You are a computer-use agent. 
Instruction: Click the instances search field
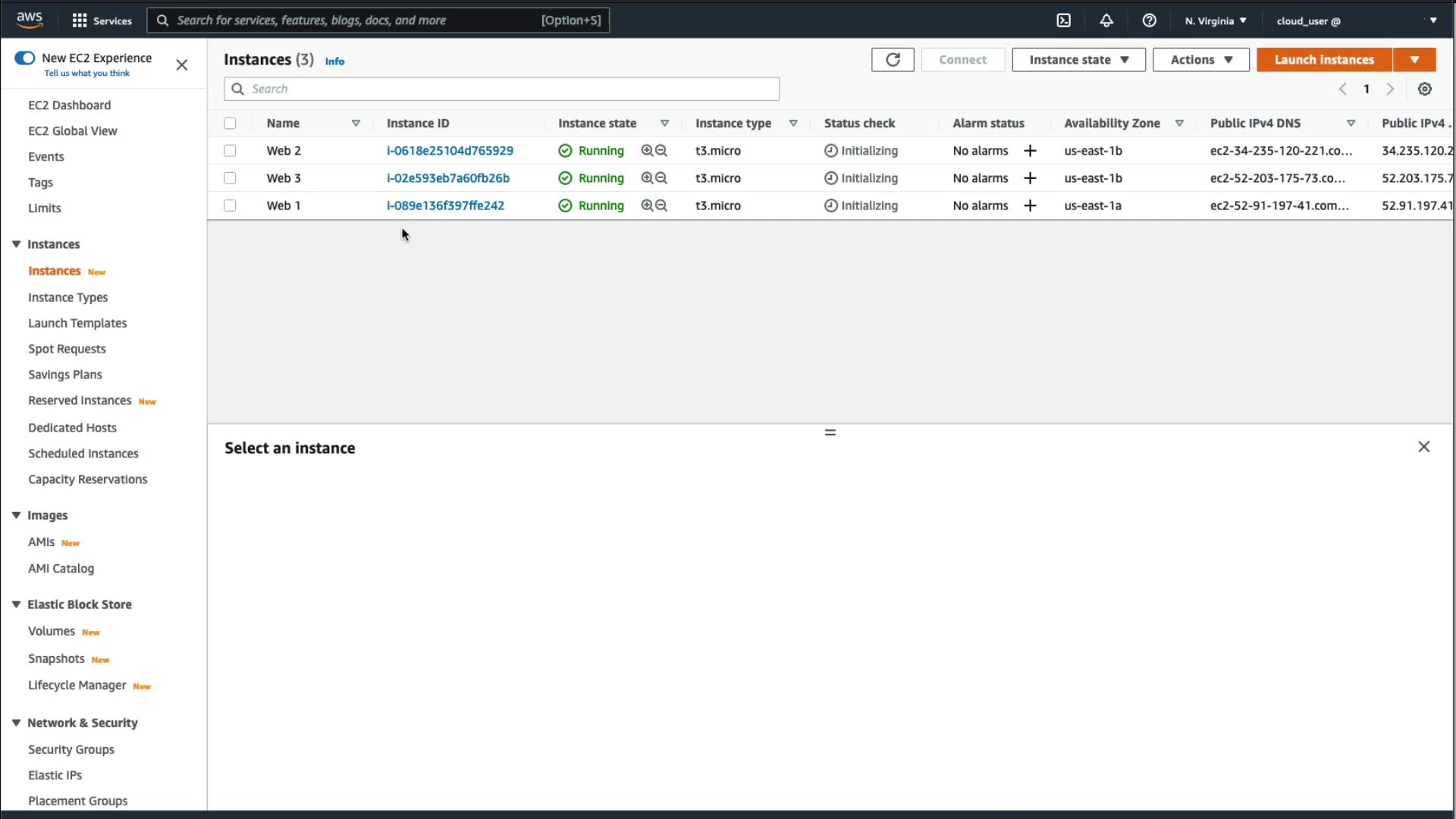pos(500,89)
